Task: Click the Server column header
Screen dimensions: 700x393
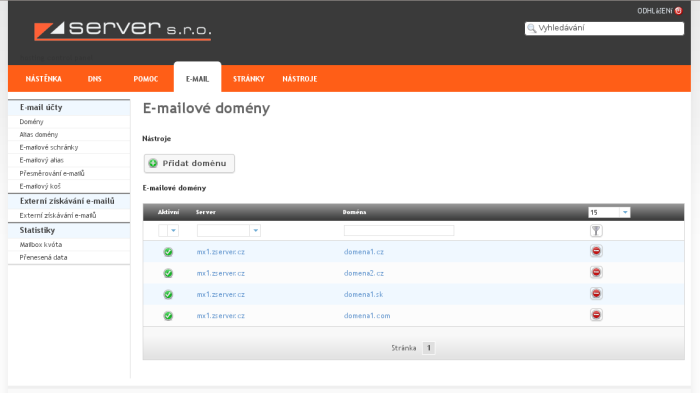Action: coord(206,213)
